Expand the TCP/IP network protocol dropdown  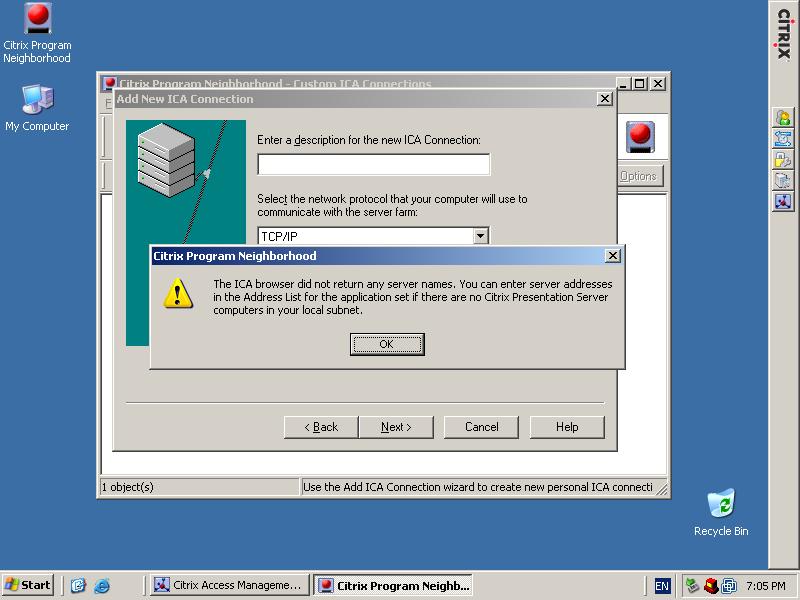pyautogui.click(x=480, y=236)
